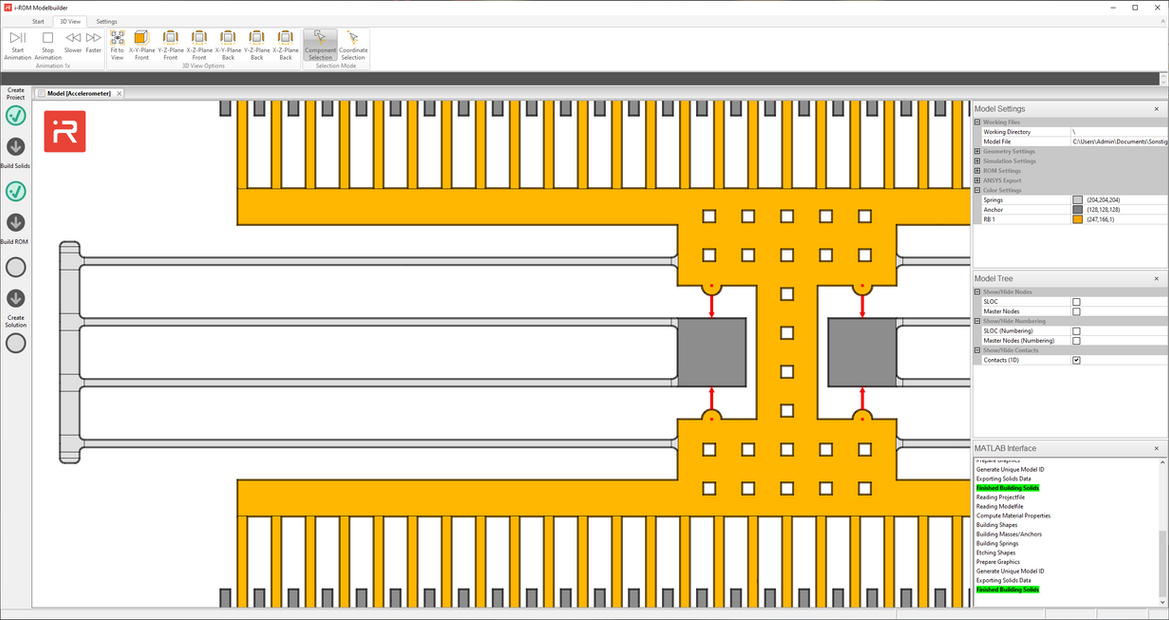Image resolution: width=1169 pixels, height=620 pixels.
Task: Click the Anchor color value (128,128,128)
Action: click(1103, 209)
